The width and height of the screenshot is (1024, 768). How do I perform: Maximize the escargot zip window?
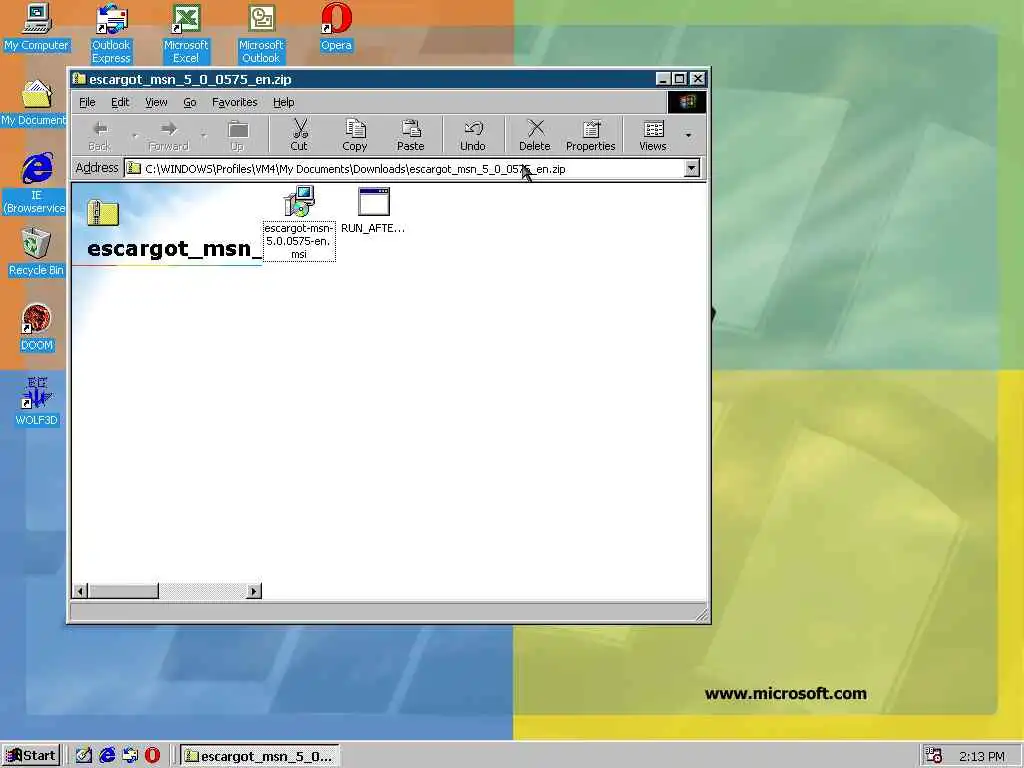[x=680, y=79]
